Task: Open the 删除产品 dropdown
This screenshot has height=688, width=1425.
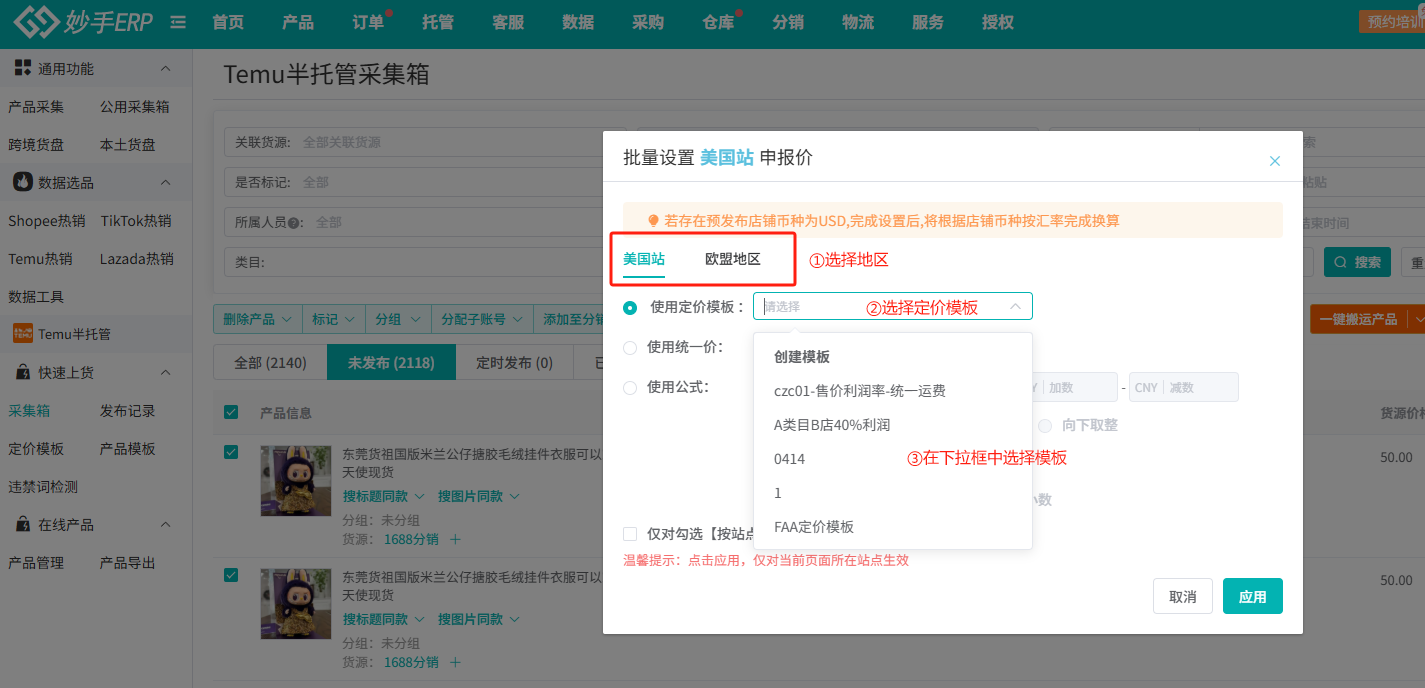Action: (x=258, y=319)
